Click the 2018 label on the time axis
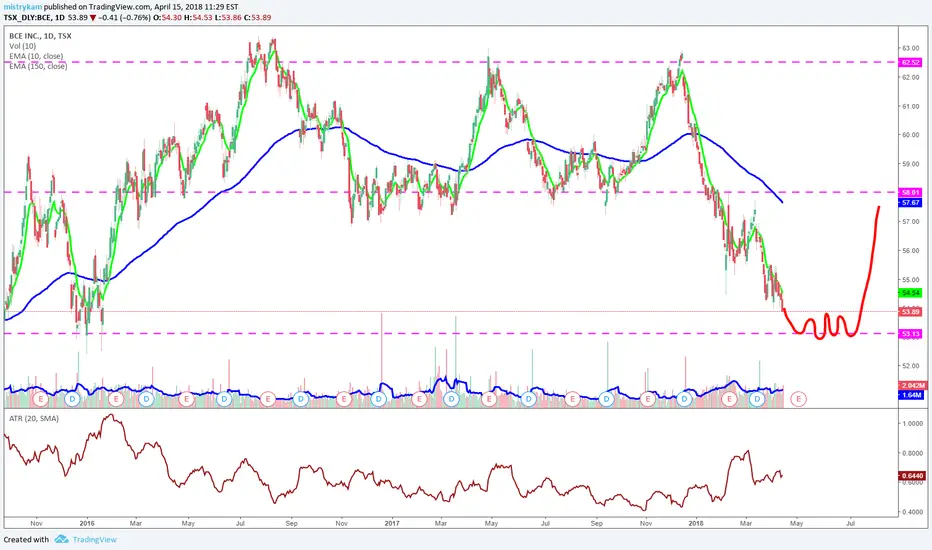Image resolution: width=932 pixels, height=550 pixels. [x=696, y=523]
